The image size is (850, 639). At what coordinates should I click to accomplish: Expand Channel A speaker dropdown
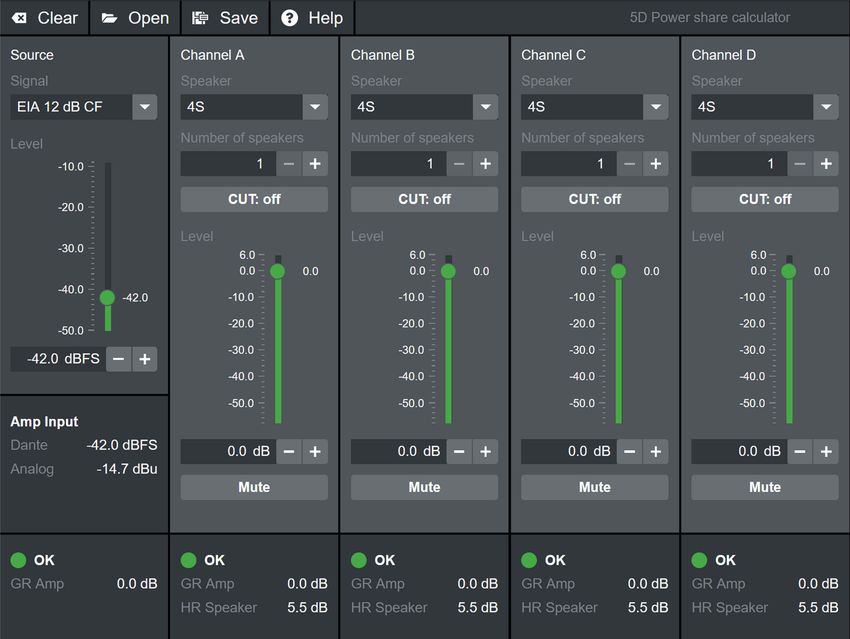click(x=315, y=107)
